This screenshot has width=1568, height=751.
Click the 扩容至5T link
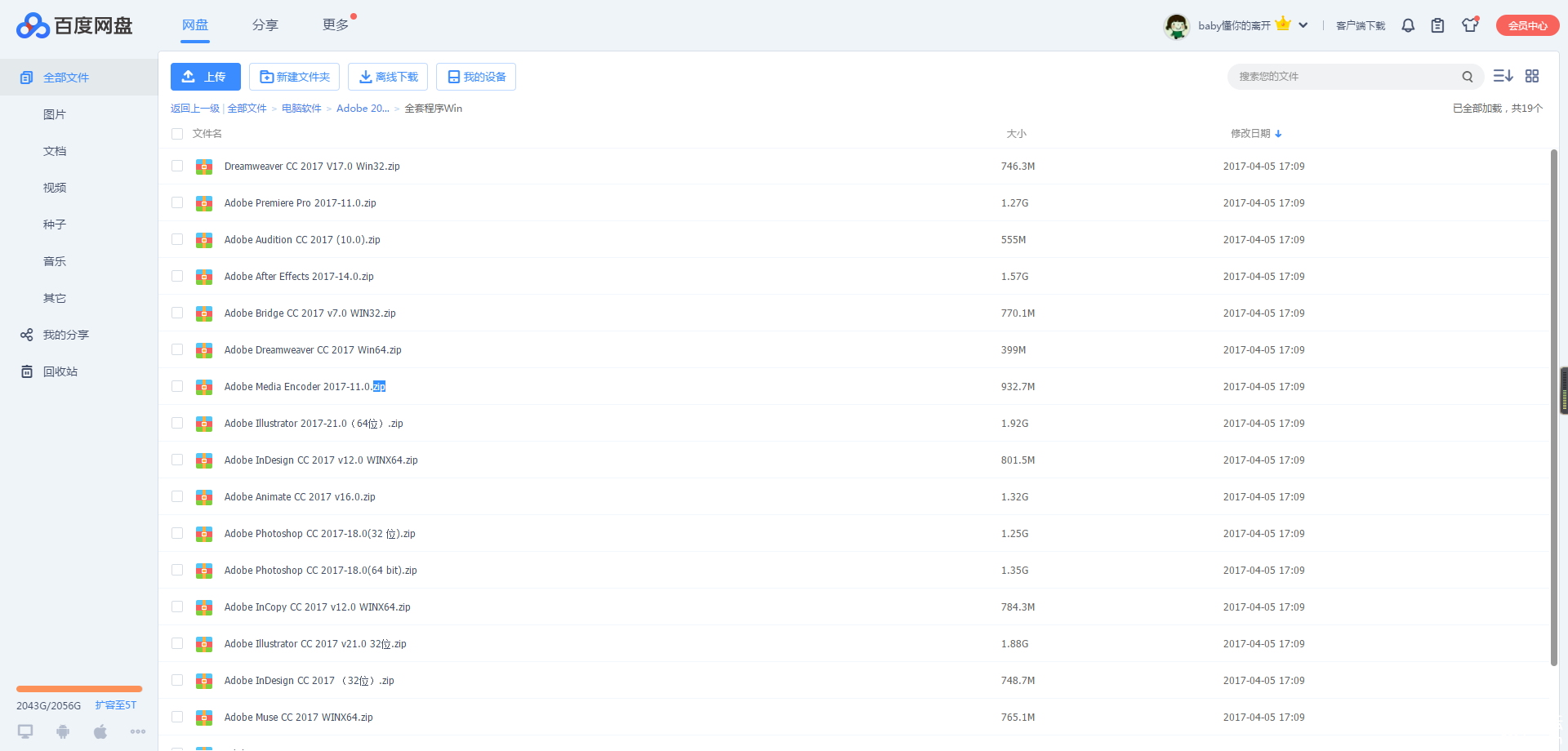pos(116,705)
